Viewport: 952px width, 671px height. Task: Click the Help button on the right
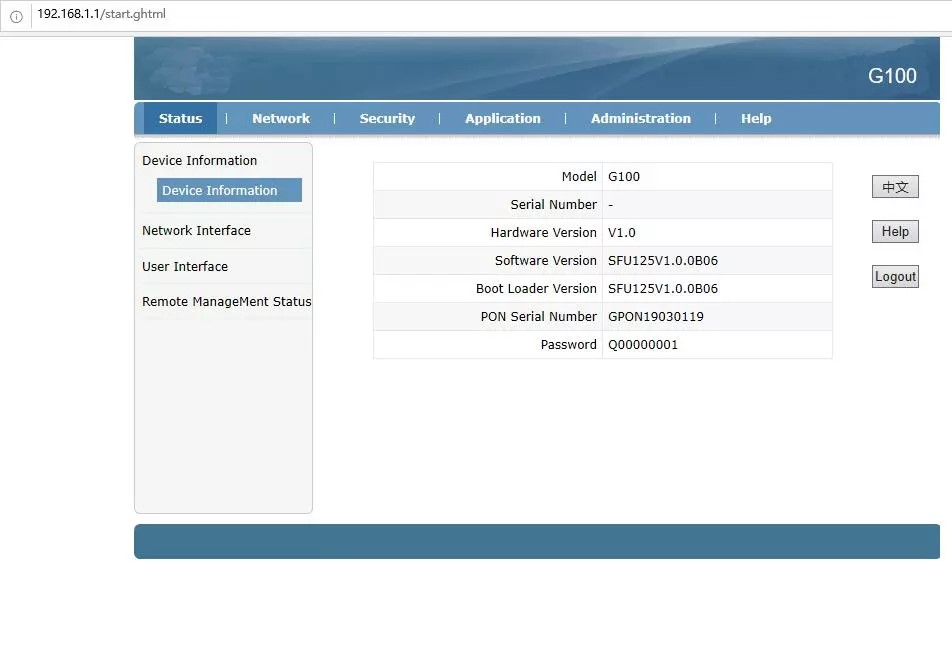(895, 231)
